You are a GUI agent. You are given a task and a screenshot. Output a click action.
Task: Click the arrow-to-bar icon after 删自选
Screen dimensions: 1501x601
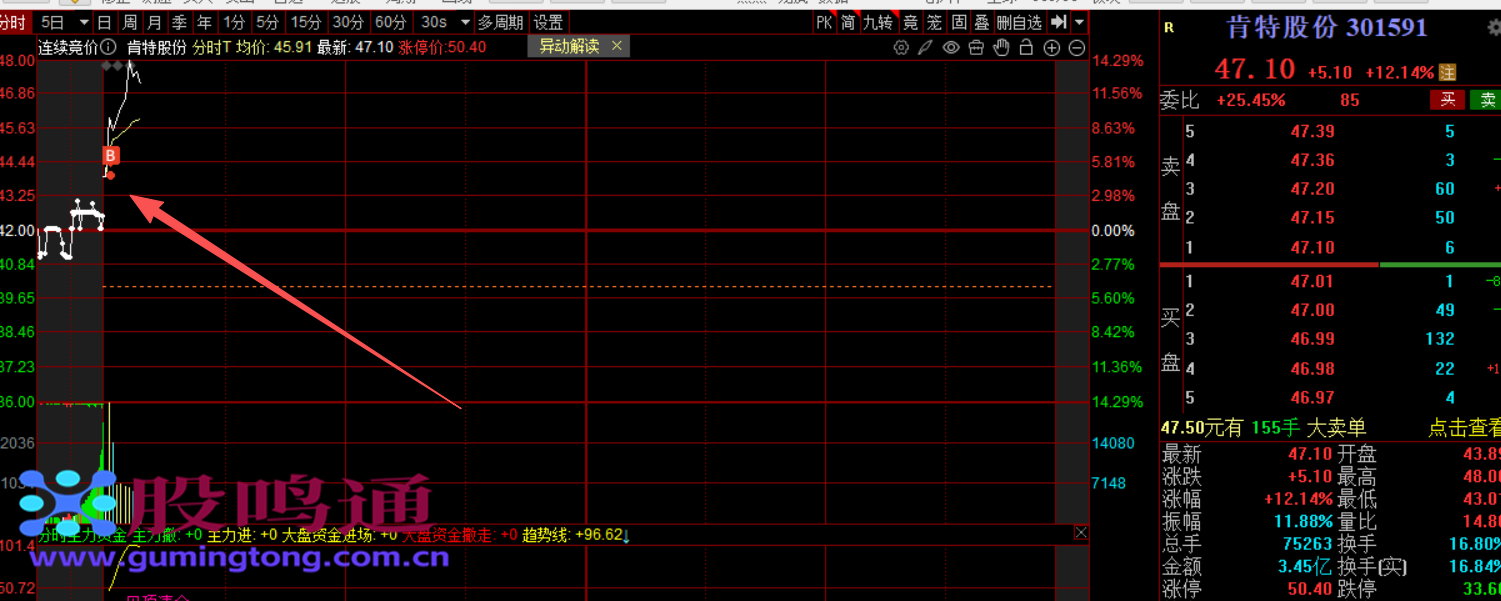click(x=1059, y=22)
